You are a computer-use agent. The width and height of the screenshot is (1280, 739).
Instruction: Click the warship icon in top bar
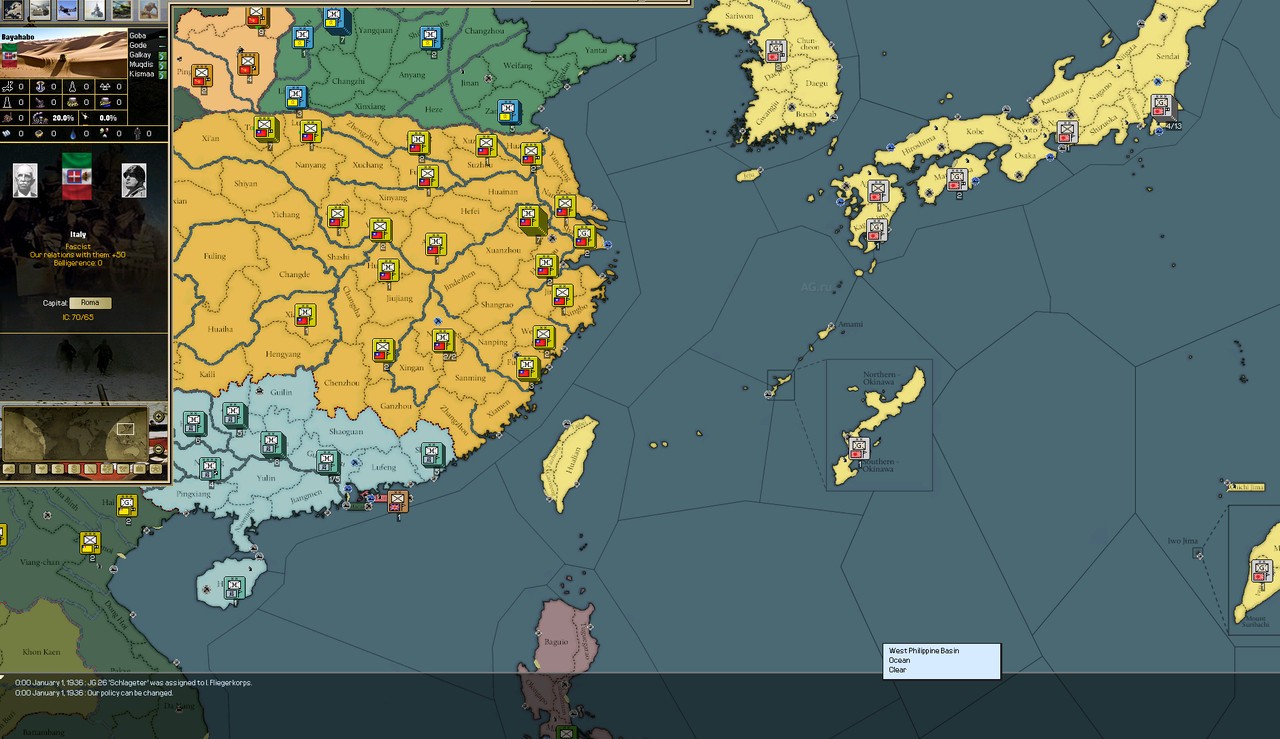(94, 9)
